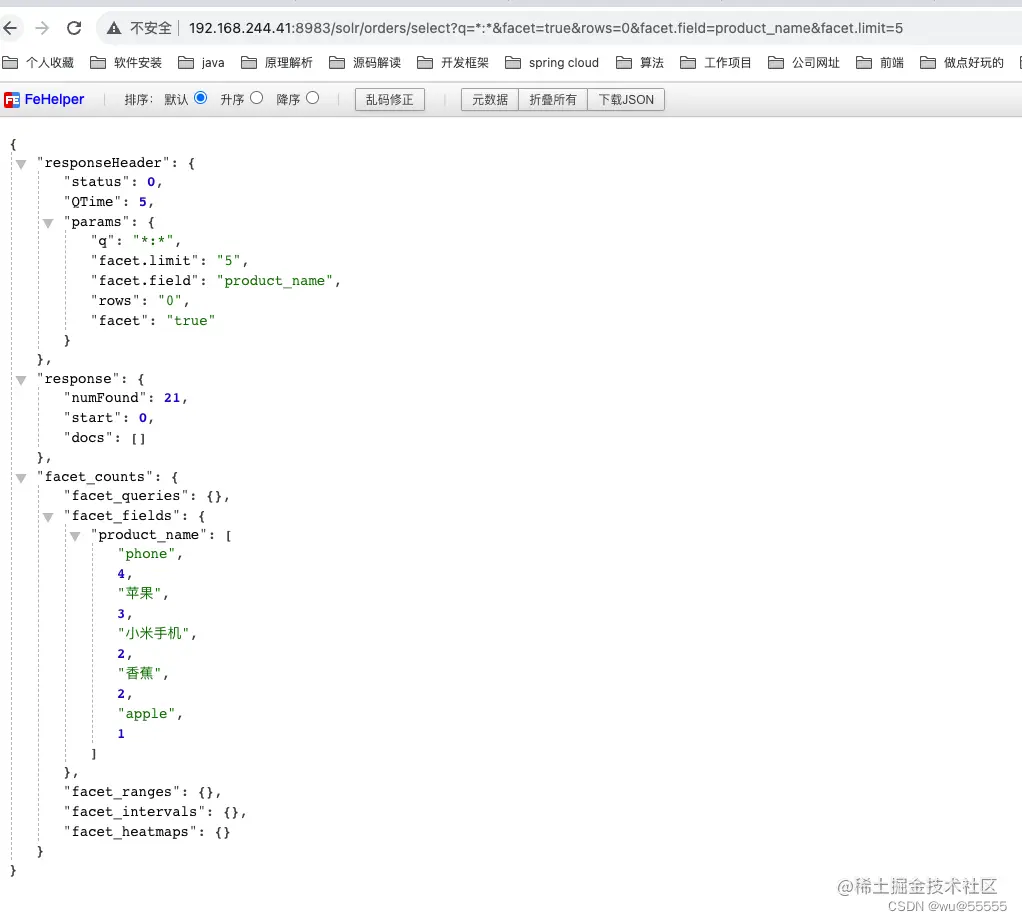Open the spring cloud bookmark folder
The height and width of the screenshot is (921, 1022).
(552, 63)
